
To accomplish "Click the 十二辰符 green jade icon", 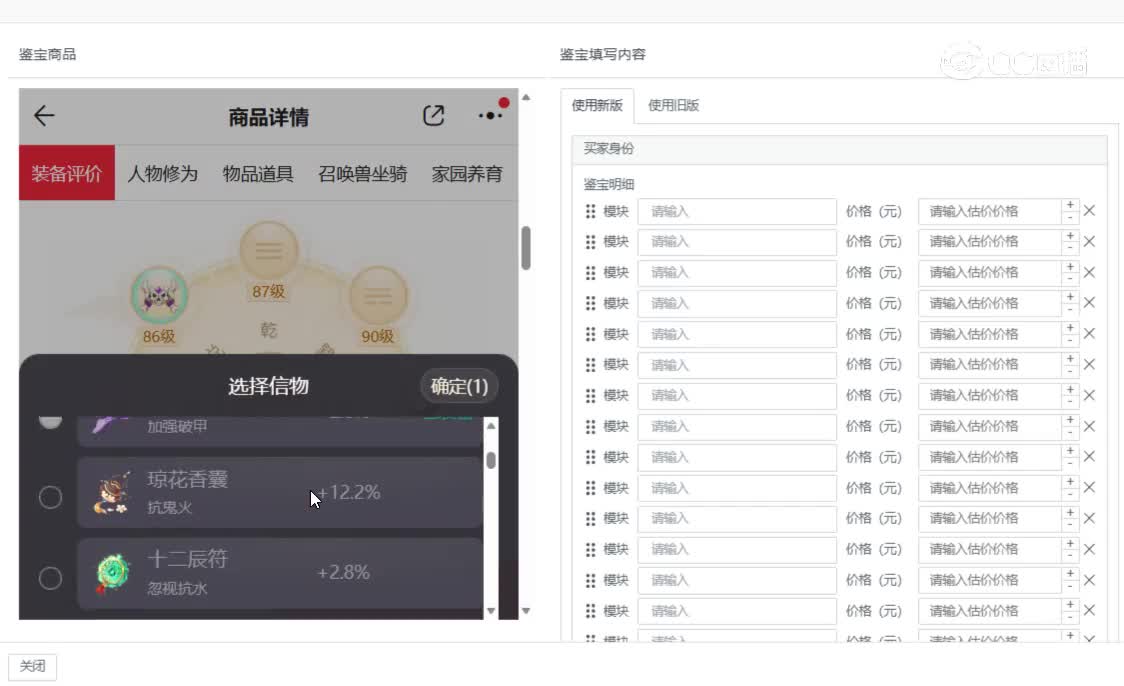I will pos(113,573).
